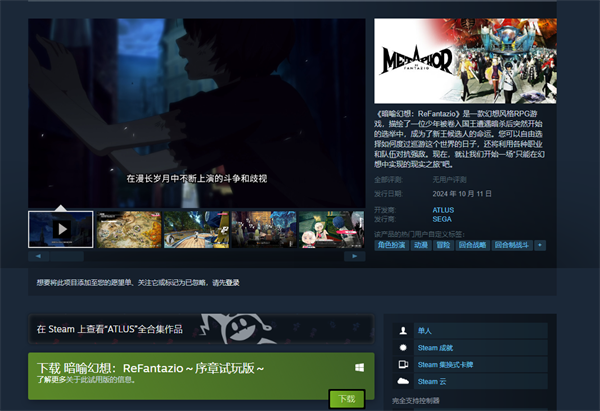600x411 pixels.
Task: Open SEGA publisher link
Action: [x=442, y=219]
